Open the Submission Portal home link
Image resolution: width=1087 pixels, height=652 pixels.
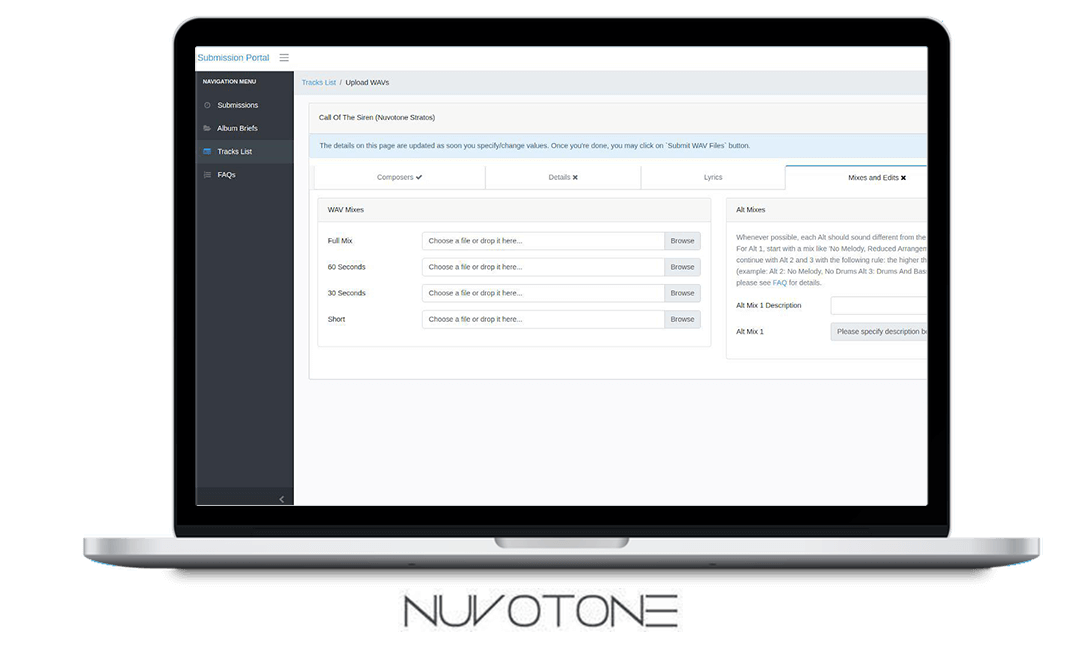coord(233,58)
